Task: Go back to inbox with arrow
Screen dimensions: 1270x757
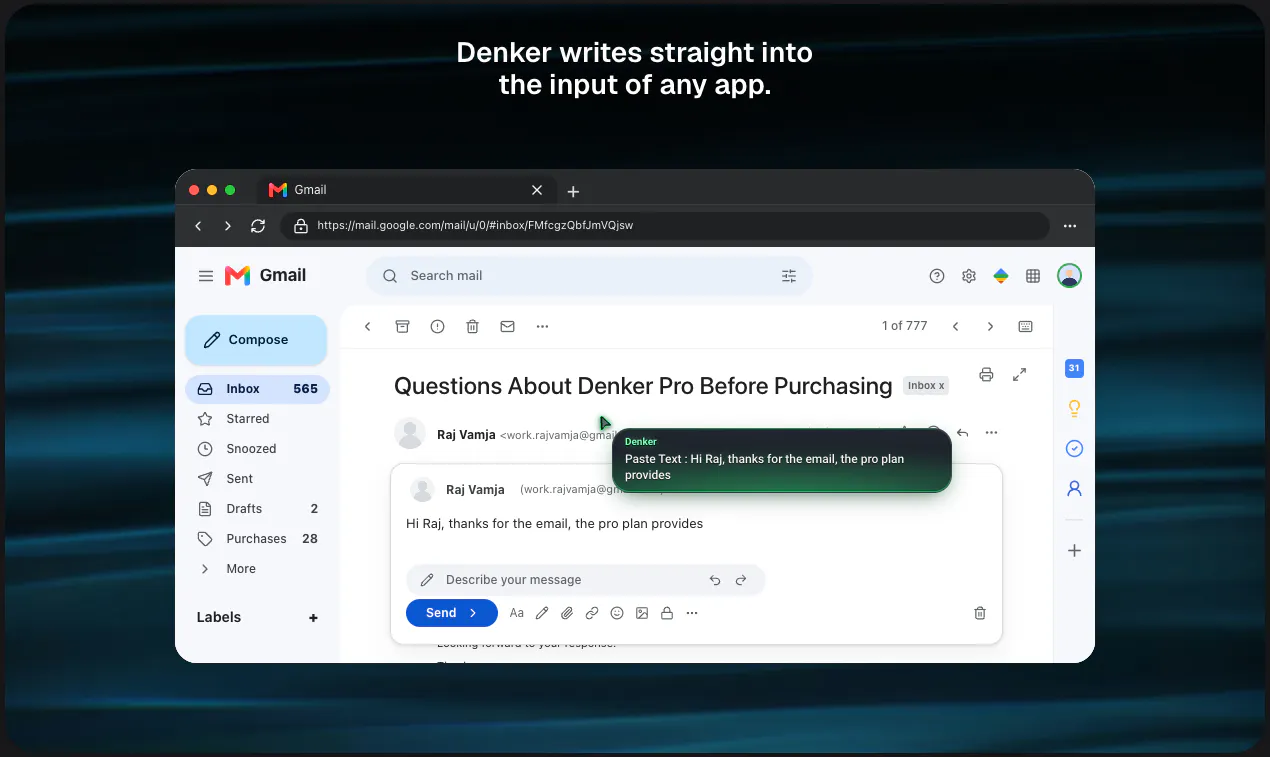Action: click(x=367, y=326)
